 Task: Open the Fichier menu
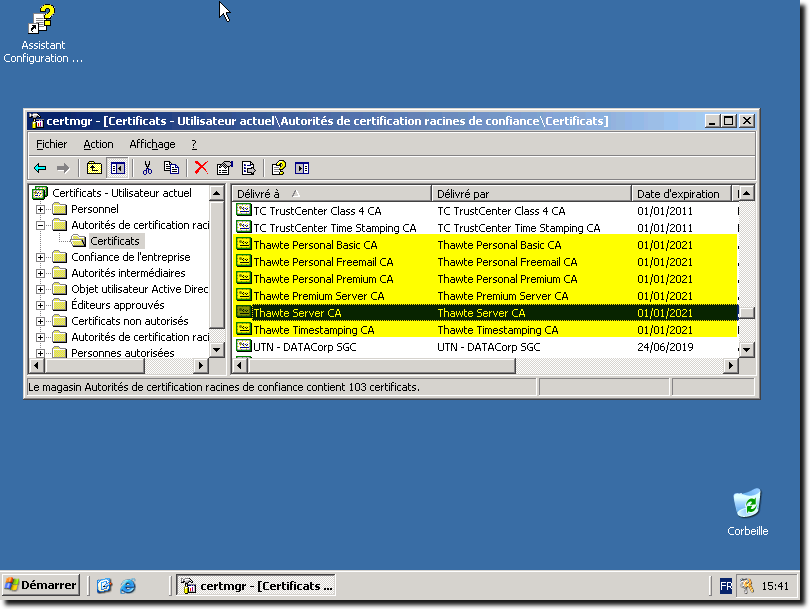coord(52,144)
